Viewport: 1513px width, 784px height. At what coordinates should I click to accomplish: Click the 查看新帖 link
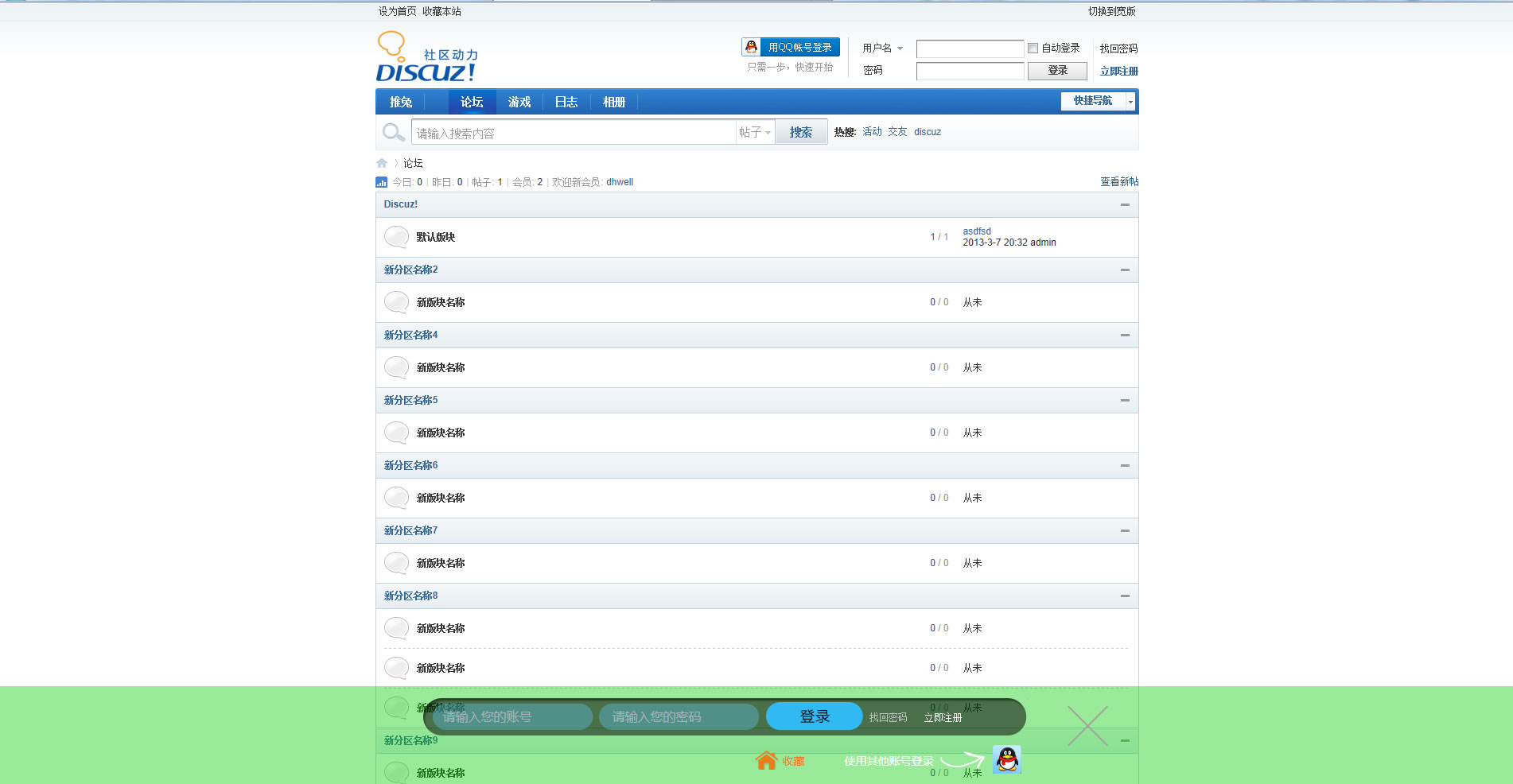pos(1119,181)
